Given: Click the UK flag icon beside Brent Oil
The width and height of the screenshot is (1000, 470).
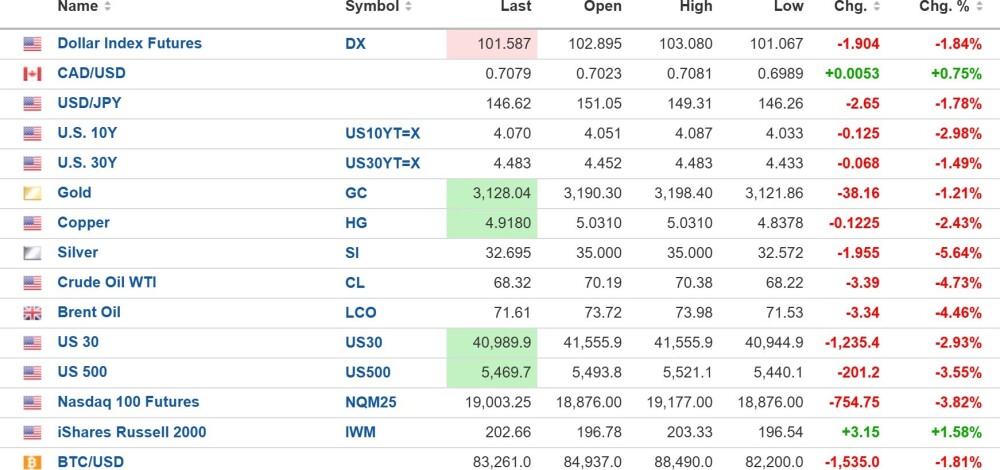Looking at the screenshot, I should click(x=32, y=313).
